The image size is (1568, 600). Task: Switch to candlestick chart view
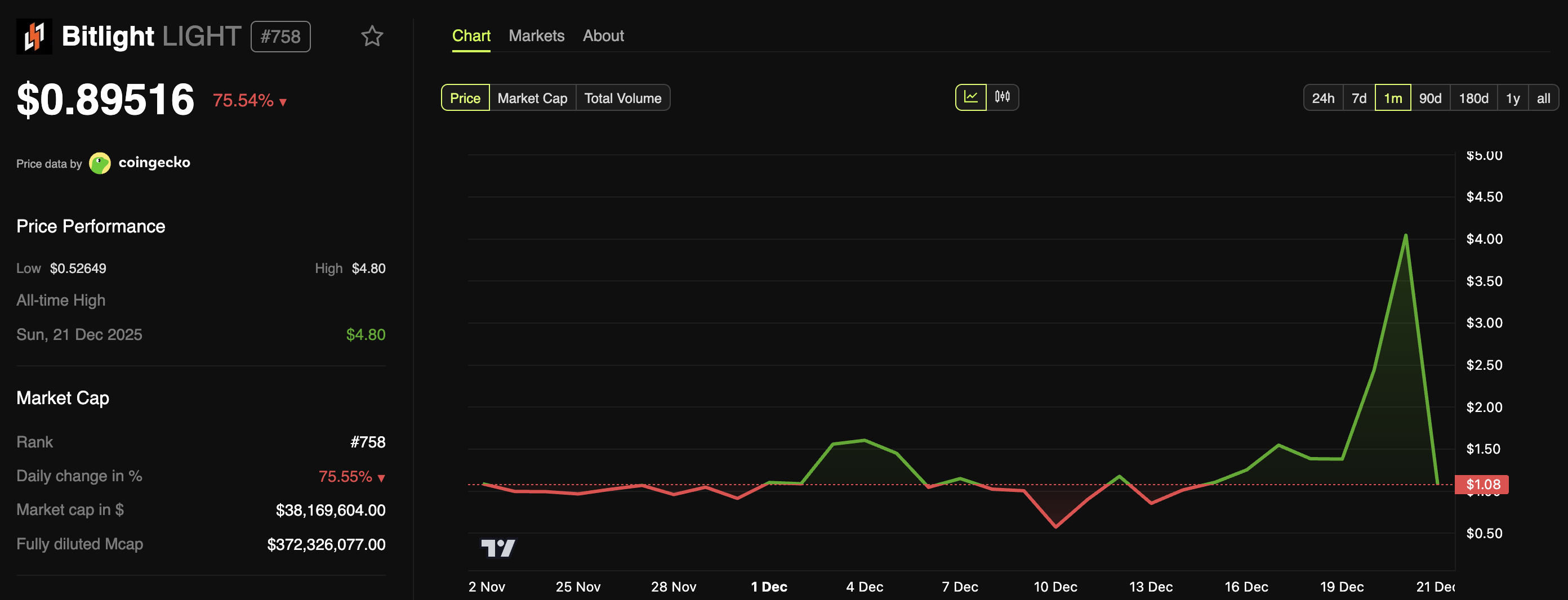[x=1002, y=97]
